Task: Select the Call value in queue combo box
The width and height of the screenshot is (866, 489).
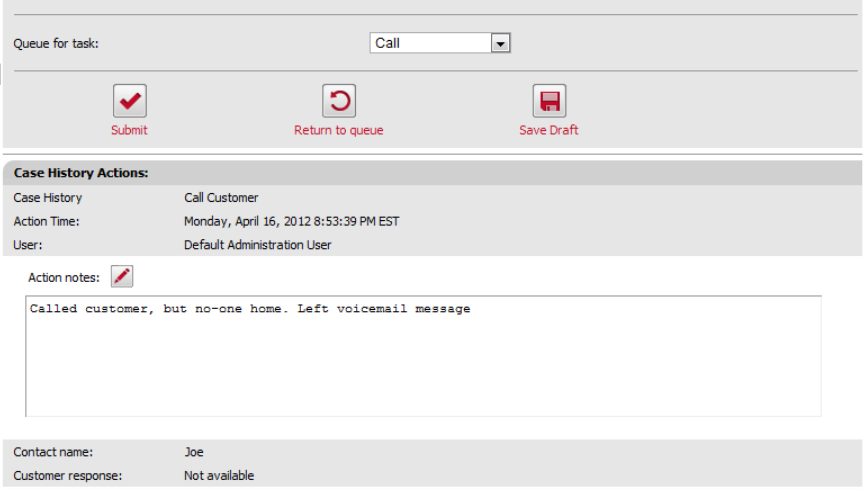Action: (430, 43)
